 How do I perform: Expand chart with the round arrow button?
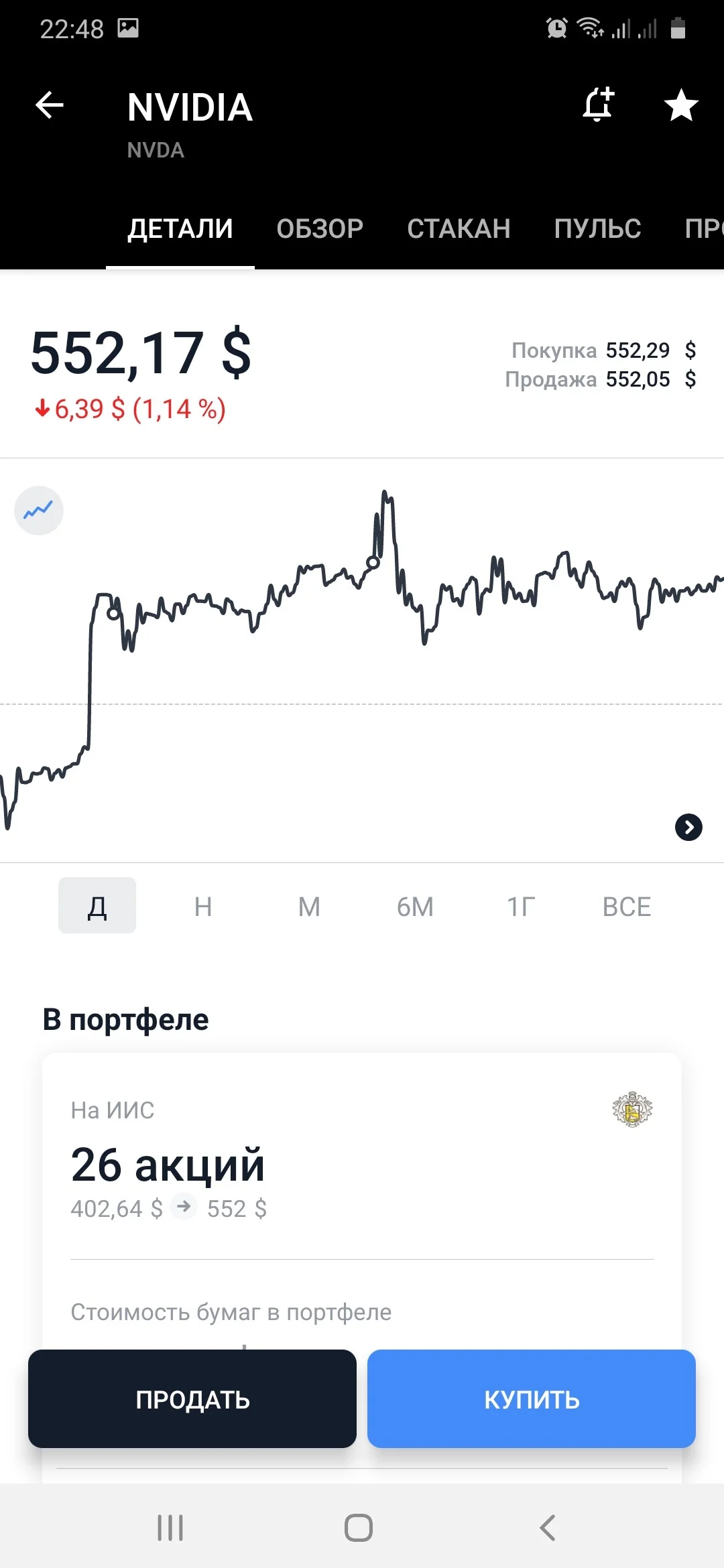click(688, 828)
